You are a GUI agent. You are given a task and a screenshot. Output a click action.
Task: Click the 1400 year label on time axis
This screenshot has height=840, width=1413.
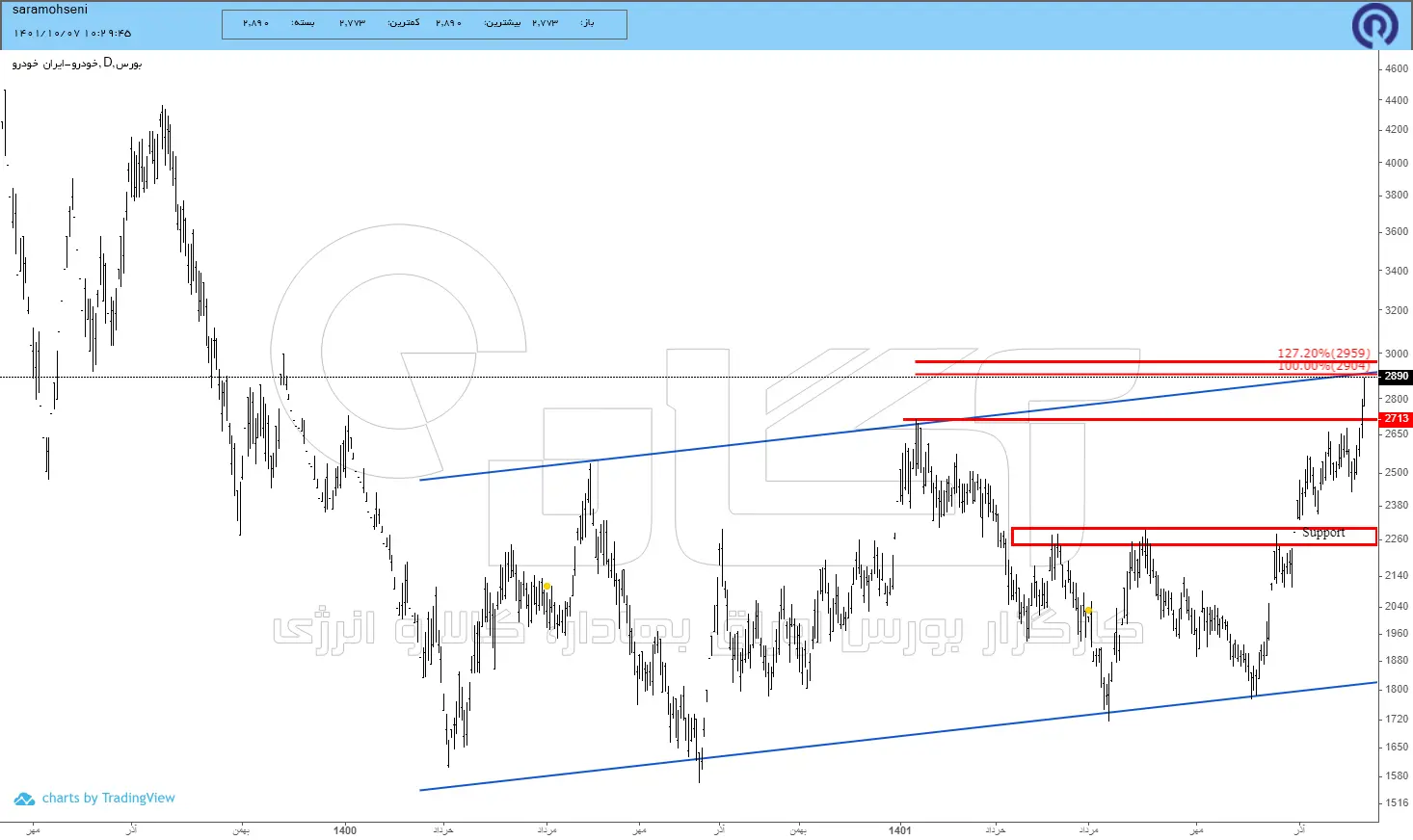(x=344, y=830)
